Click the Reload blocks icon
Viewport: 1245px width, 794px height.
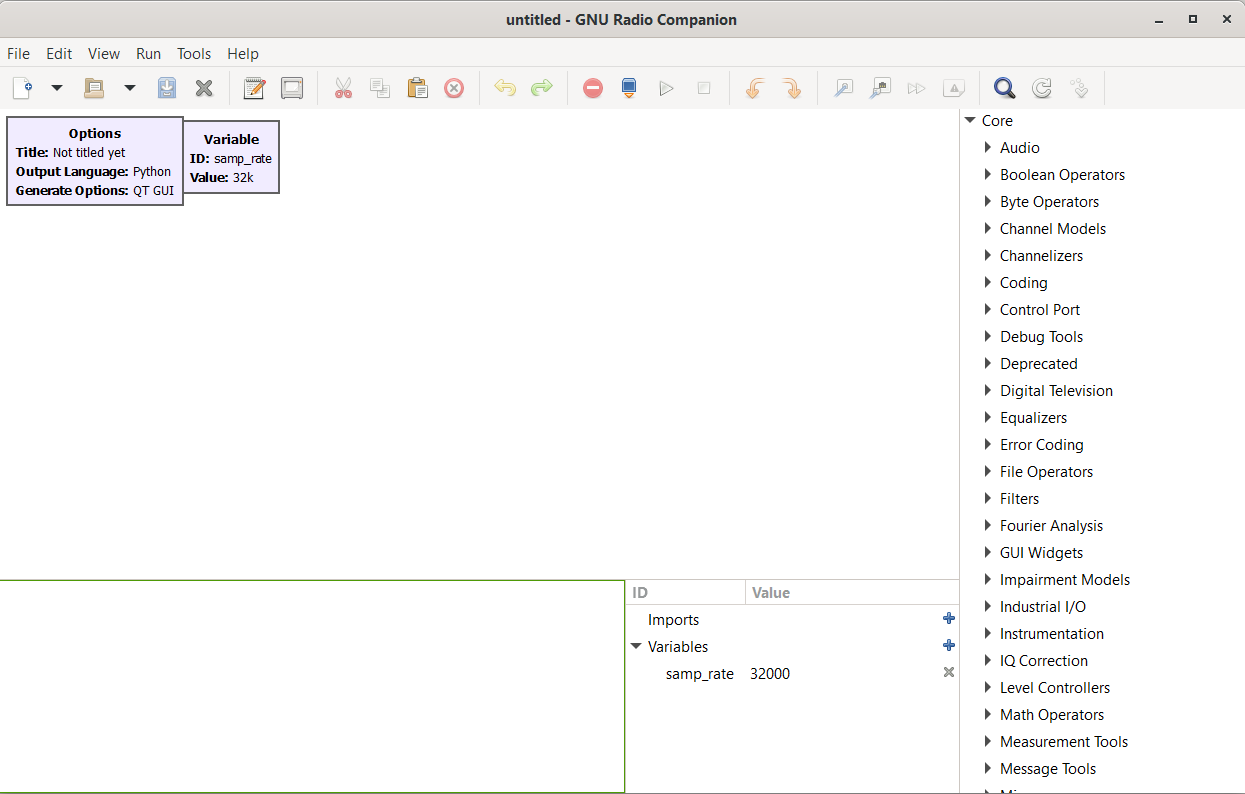(1041, 88)
